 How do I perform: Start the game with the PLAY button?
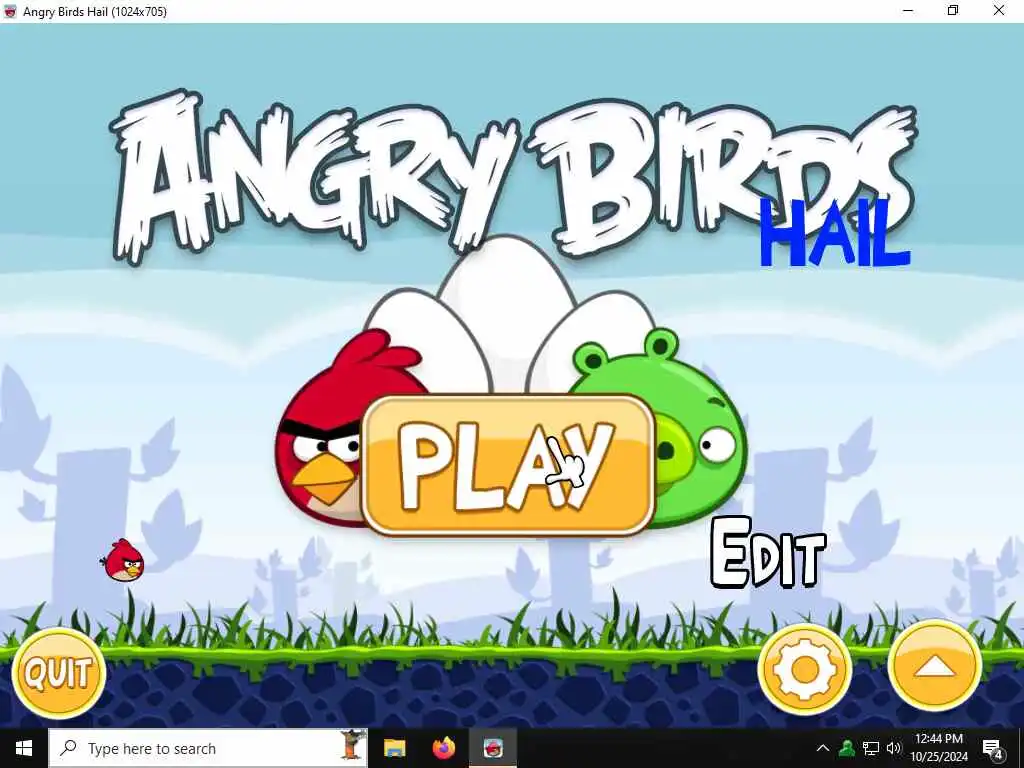coord(508,465)
